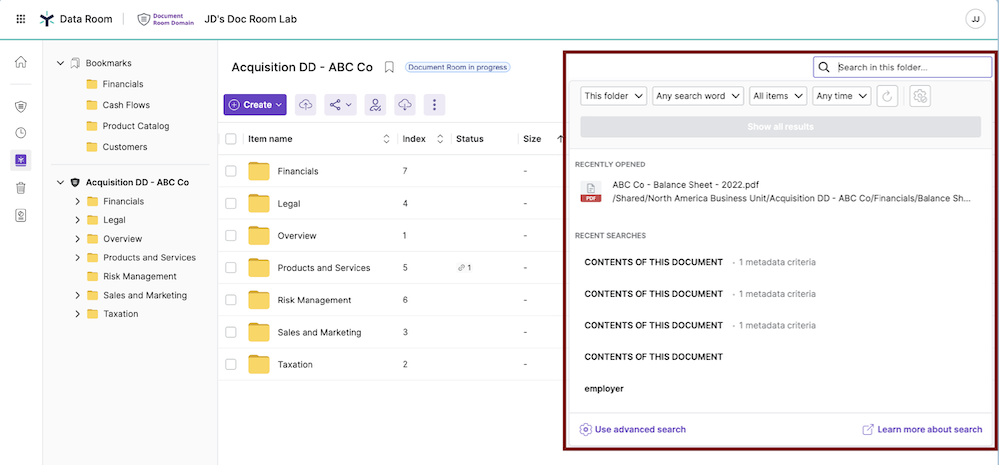
Task: Select the highlighted purple sidebar icon
Action: coord(21,161)
